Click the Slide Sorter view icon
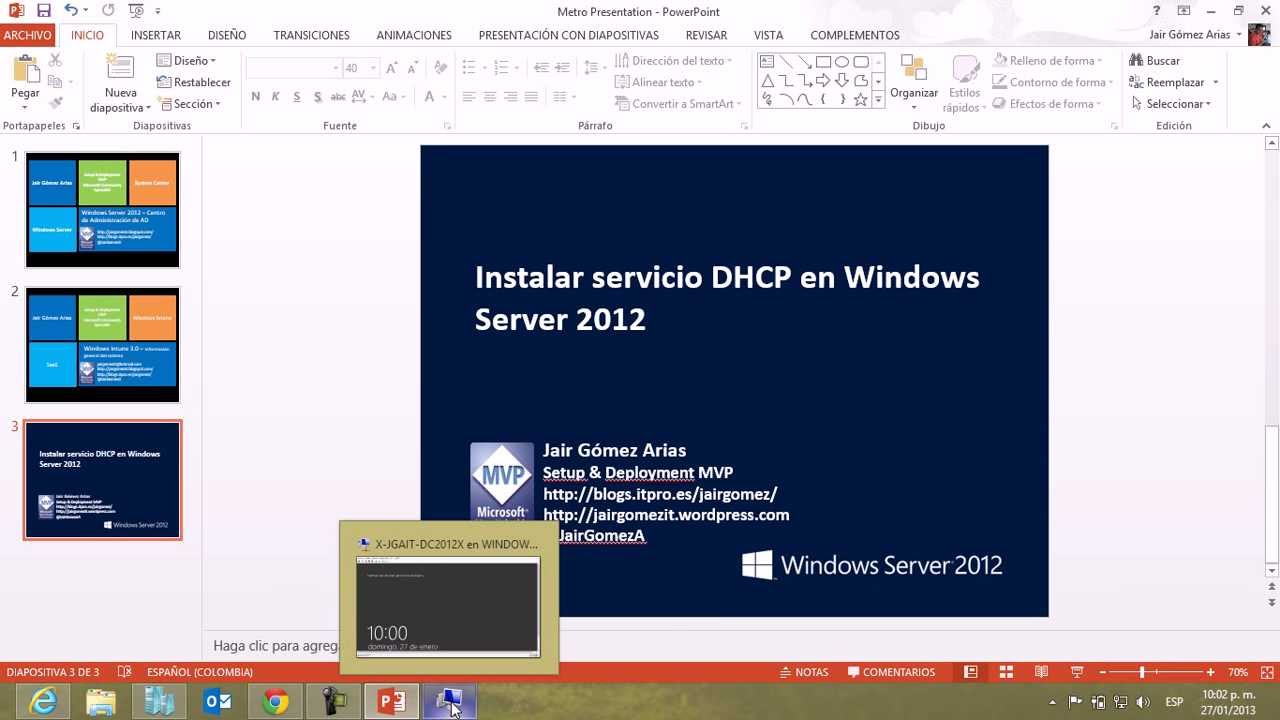 1006,672
